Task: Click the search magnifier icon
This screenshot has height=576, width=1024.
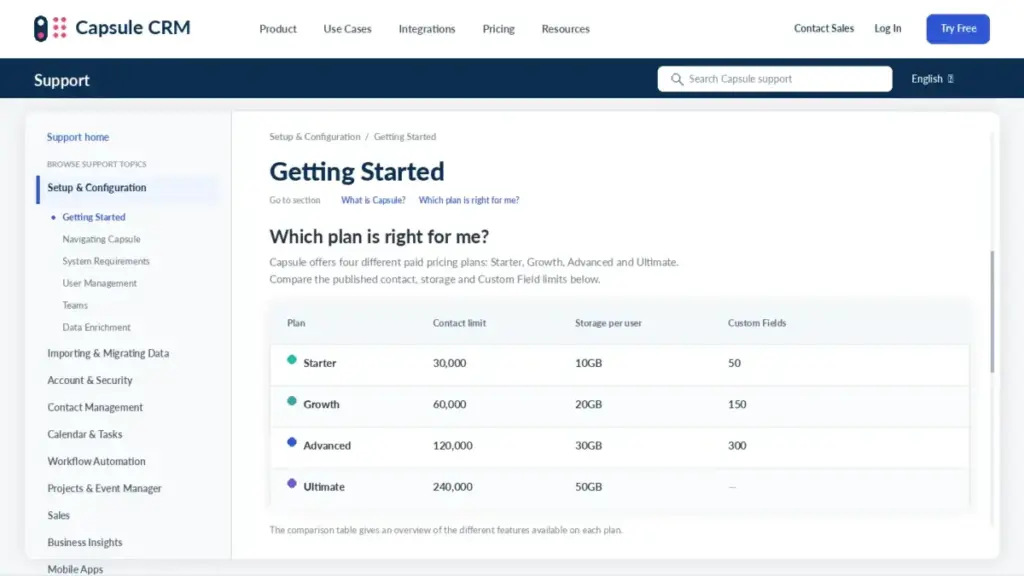Action: (677, 79)
